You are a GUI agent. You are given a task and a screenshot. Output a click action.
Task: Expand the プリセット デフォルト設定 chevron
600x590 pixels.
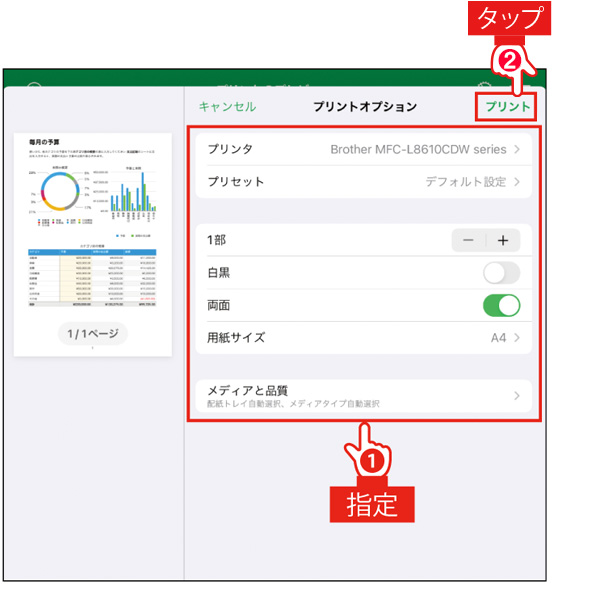pyautogui.click(x=517, y=182)
